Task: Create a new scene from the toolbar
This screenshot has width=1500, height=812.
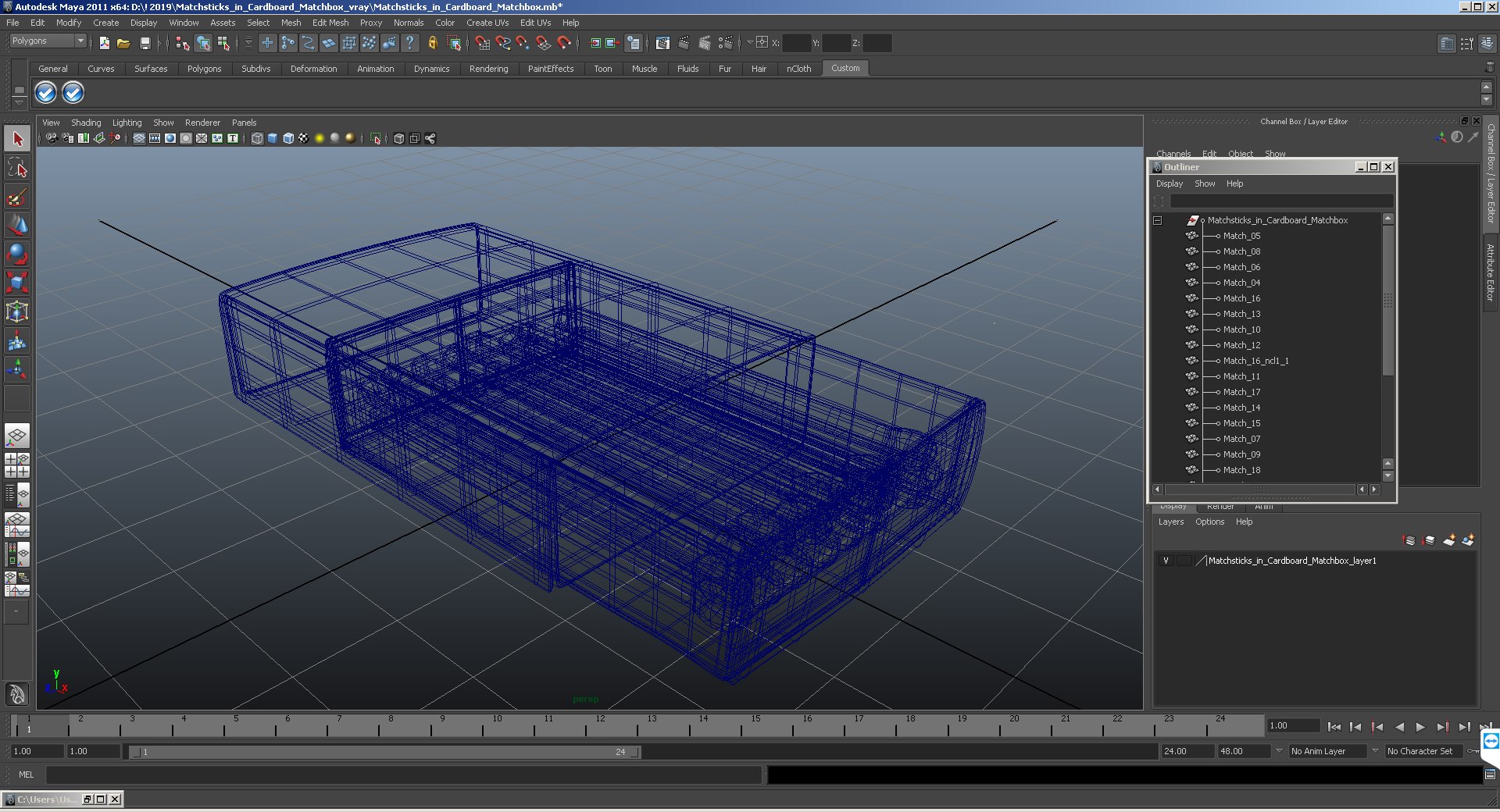Action: pos(104,43)
